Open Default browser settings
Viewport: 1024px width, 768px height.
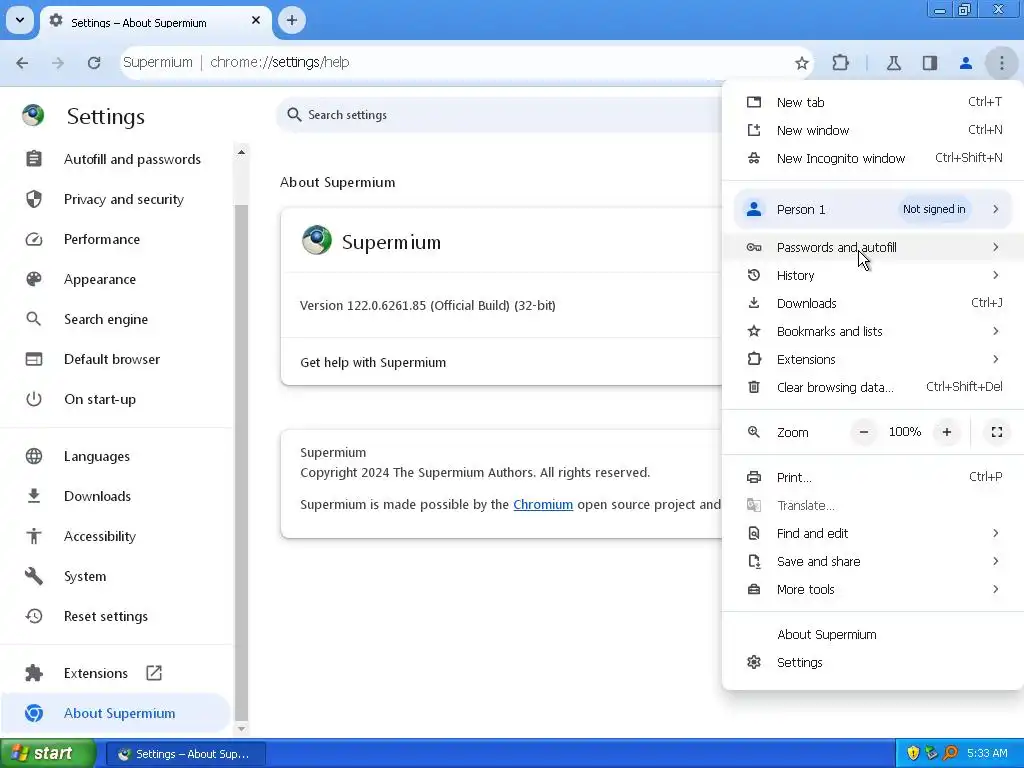(x=115, y=359)
